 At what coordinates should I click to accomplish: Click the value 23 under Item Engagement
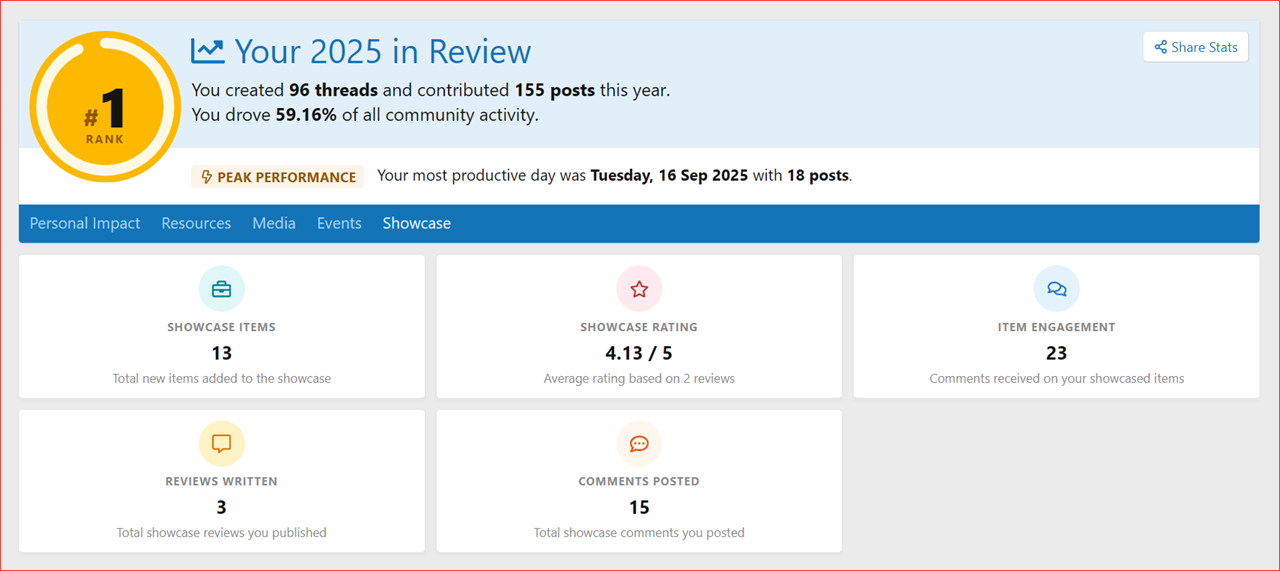click(x=1056, y=353)
